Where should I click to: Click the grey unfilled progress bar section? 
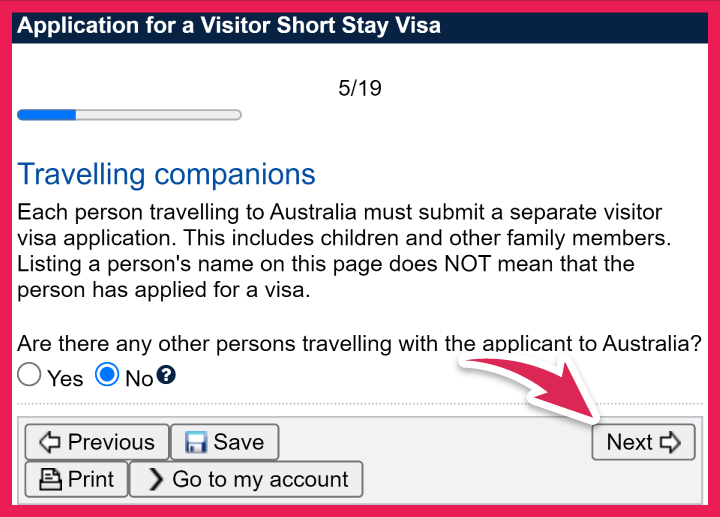coord(158,115)
